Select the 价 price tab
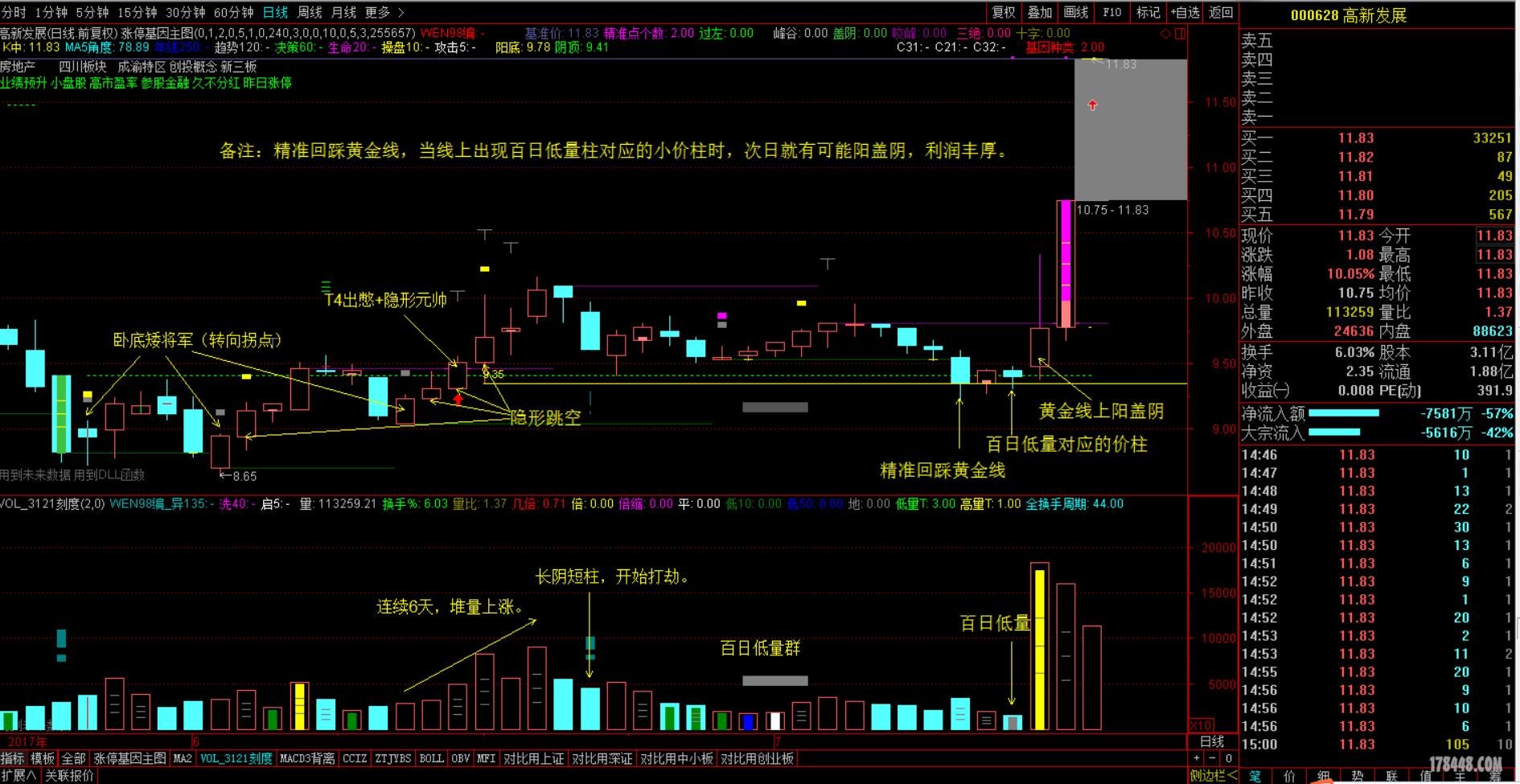 [x=1289, y=776]
